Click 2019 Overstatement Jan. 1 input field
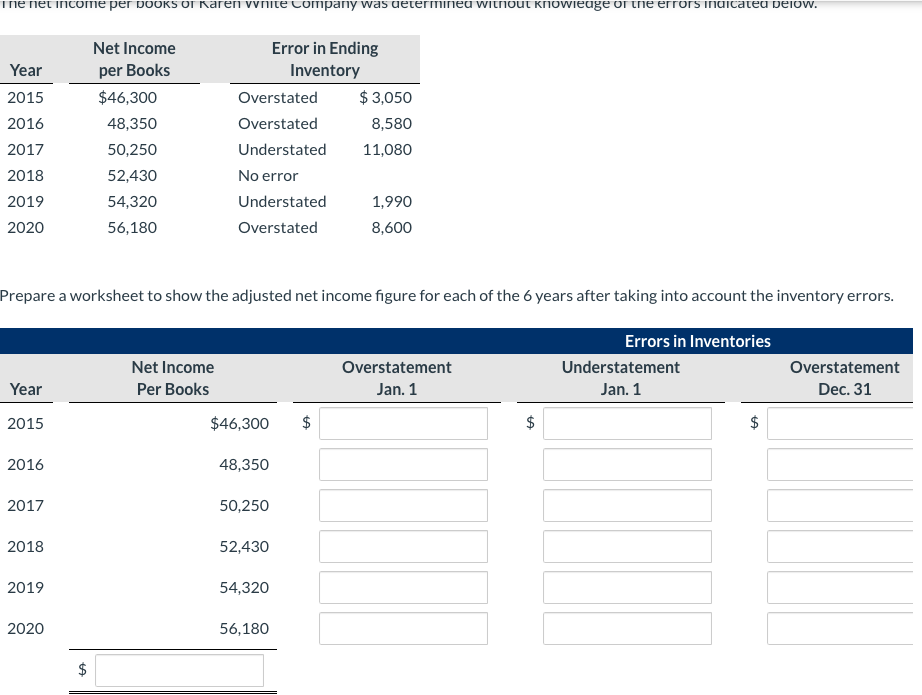922x695 pixels. pyautogui.click(x=403, y=587)
